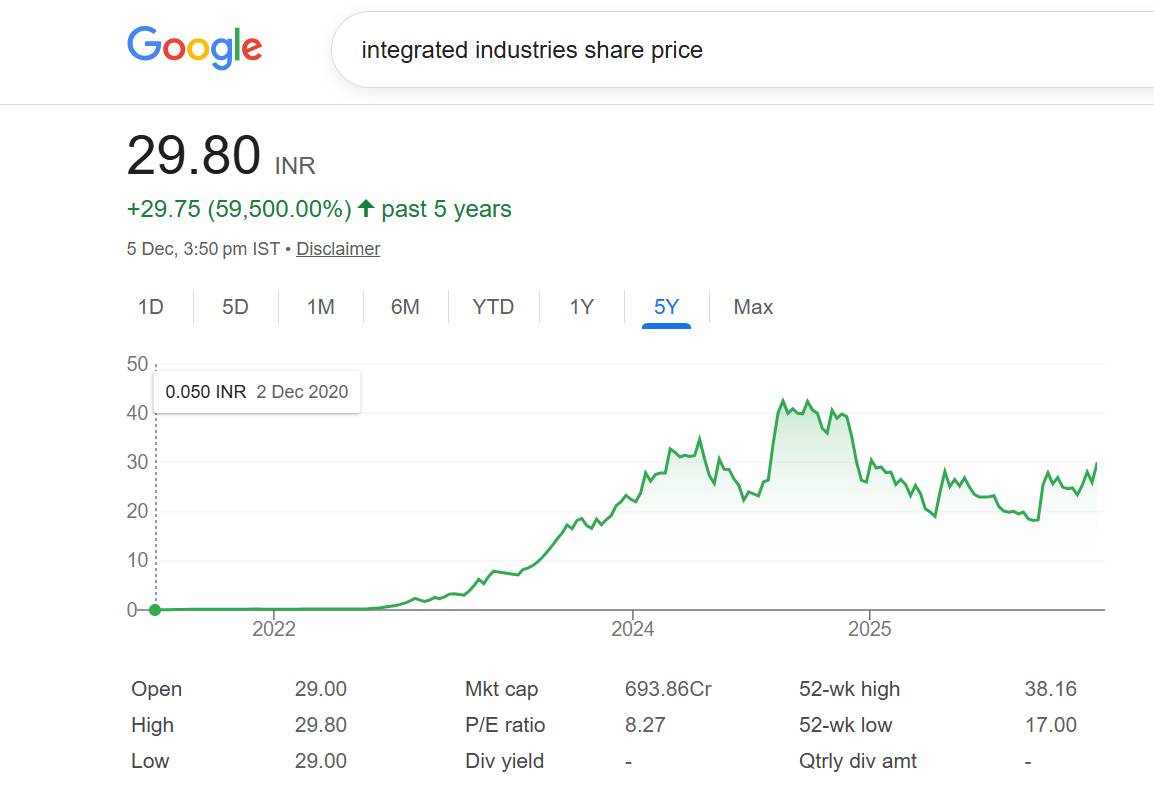Open the 1M price chart
1154x804 pixels.
tap(320, 307)
